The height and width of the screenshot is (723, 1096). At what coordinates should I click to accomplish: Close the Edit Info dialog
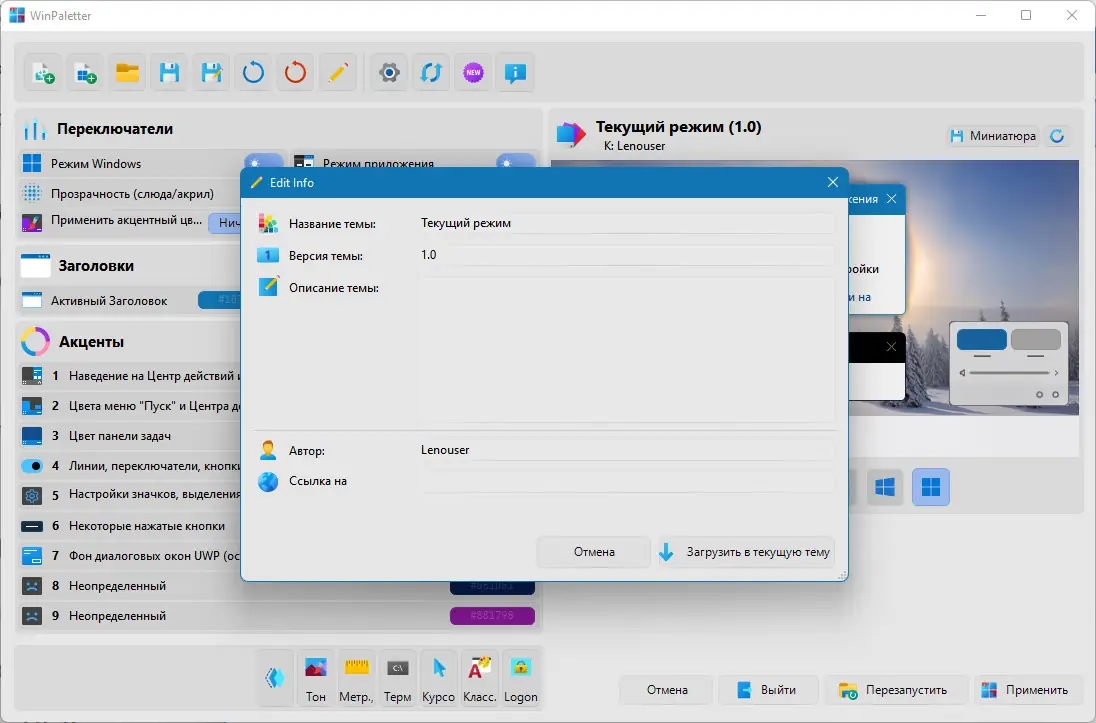[x=832, y=182]
